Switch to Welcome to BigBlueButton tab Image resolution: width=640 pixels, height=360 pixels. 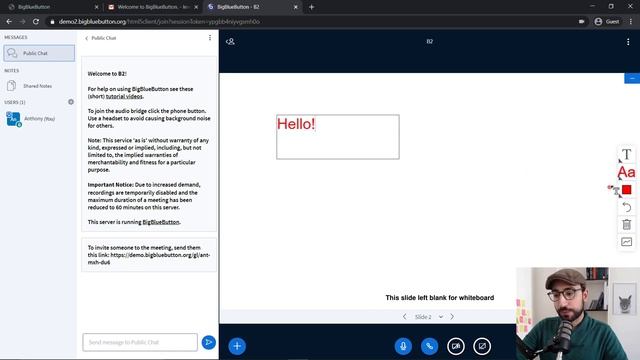click(153, 7)
